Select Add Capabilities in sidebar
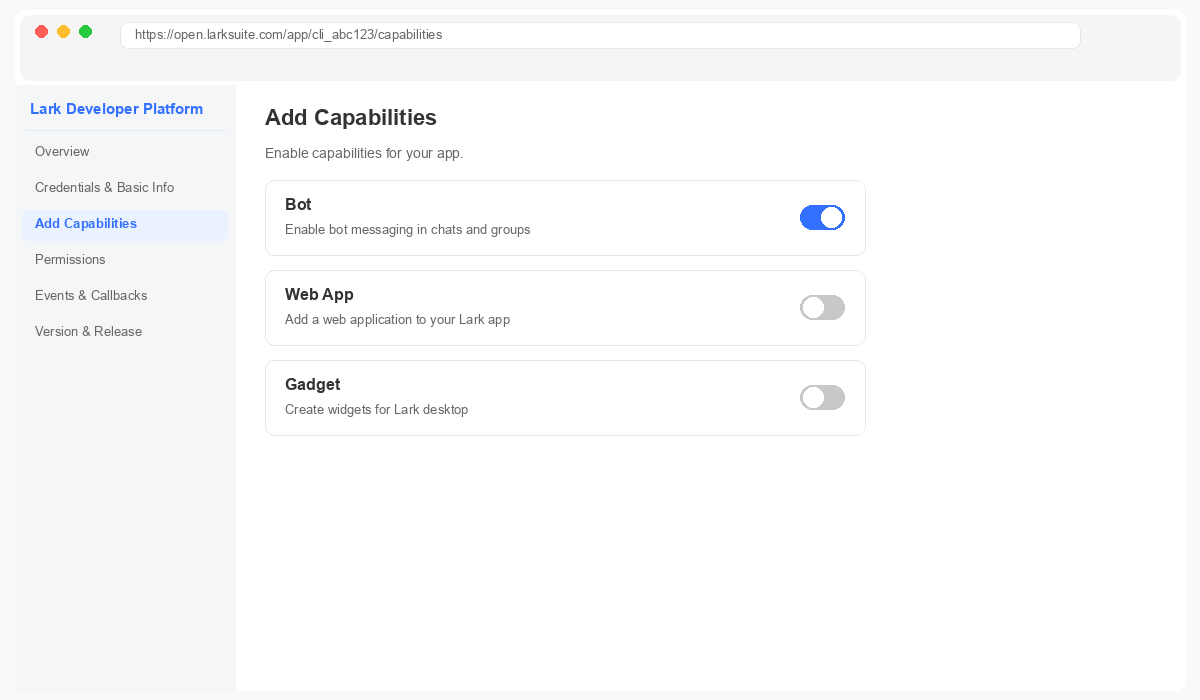1200x700 pixels. tap(125, 224)
